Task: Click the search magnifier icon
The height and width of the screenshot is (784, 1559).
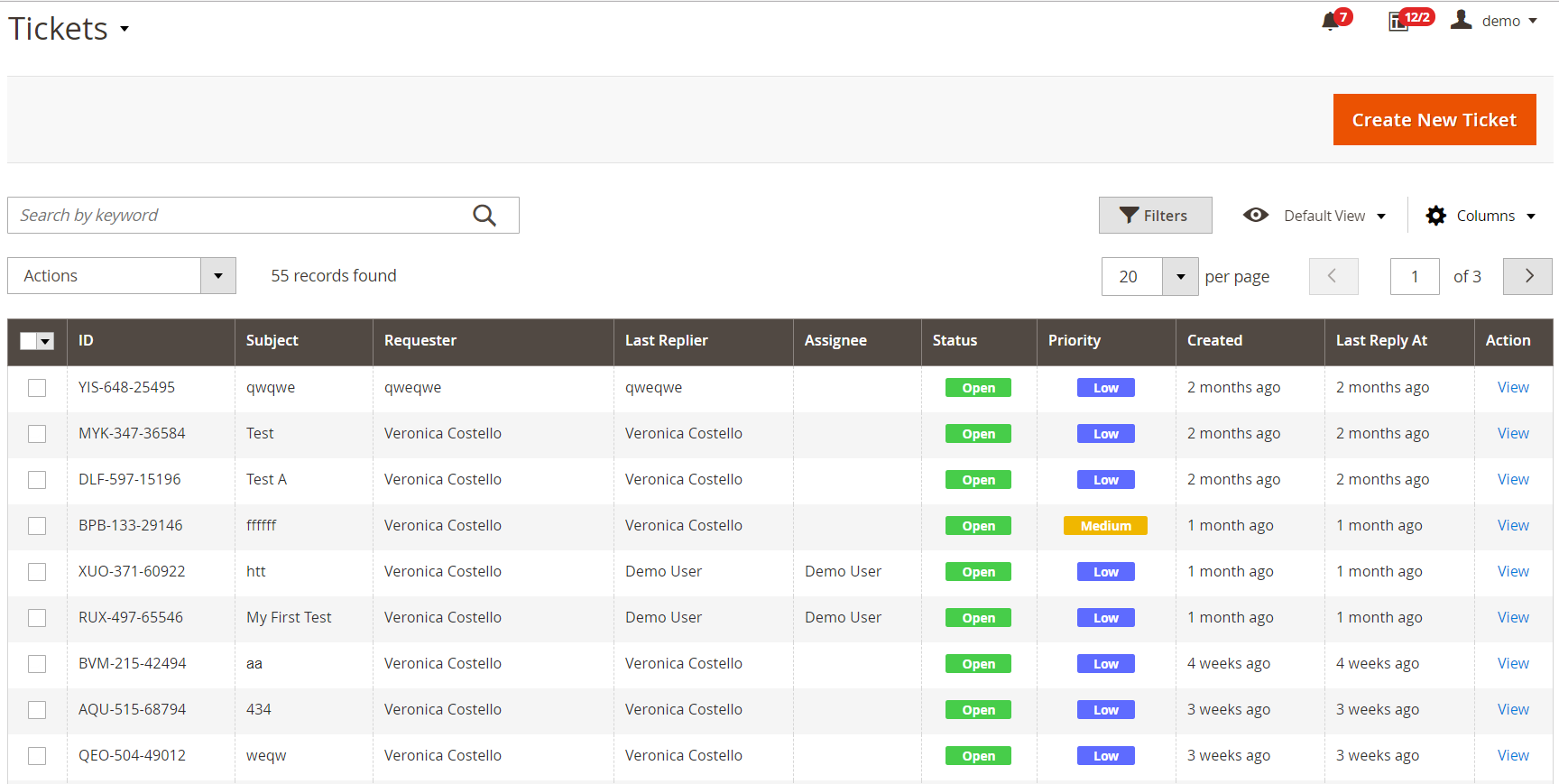Action: 484,216
